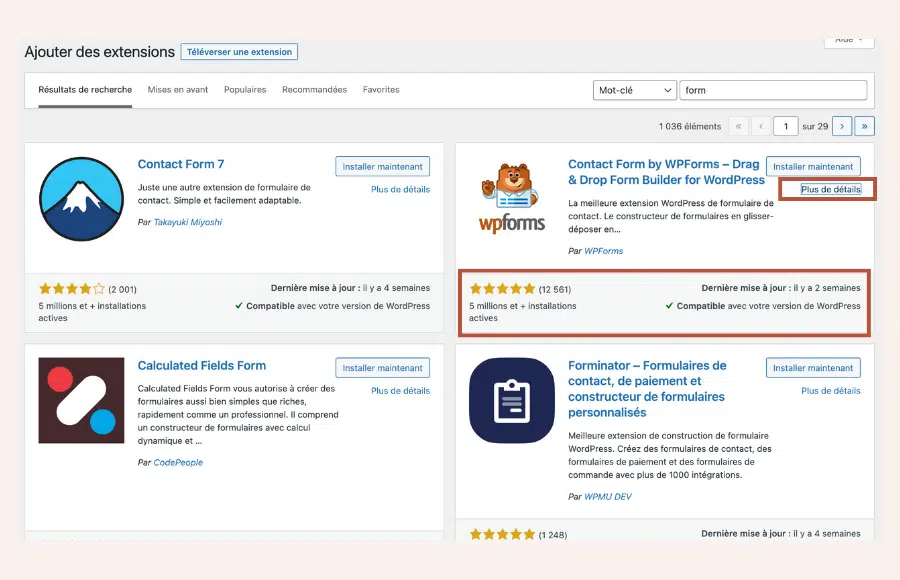Viewport: 900px width, 580px height.
Task: Install Contact Form 7 now
Action: click(383, 167)
